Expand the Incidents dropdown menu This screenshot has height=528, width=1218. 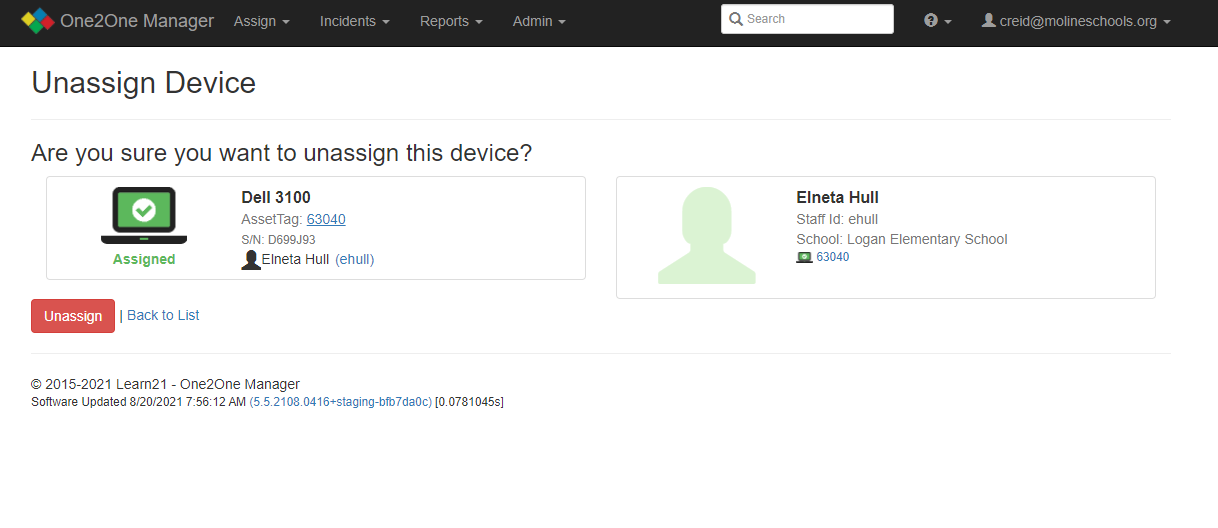pyautogui.click(x=354, y=21)
